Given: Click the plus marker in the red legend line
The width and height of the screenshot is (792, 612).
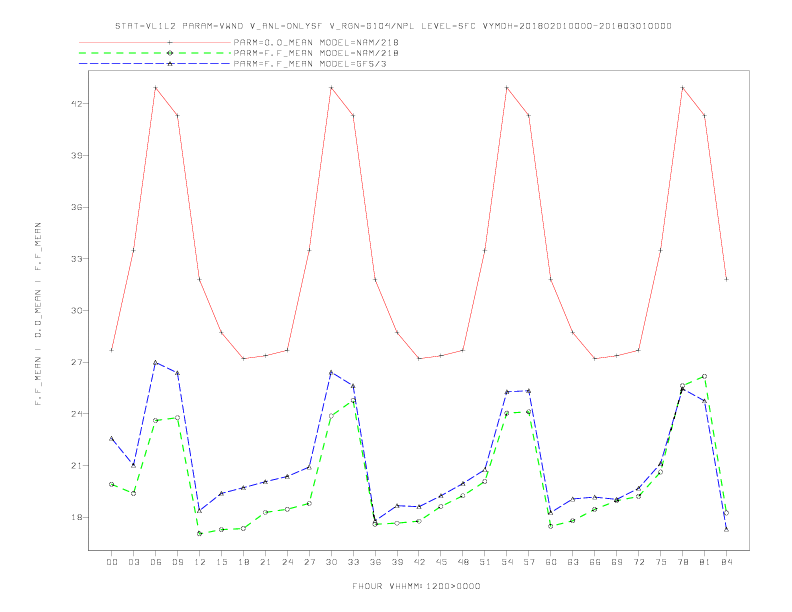Looking at the screenshot, I should (170, 42).
